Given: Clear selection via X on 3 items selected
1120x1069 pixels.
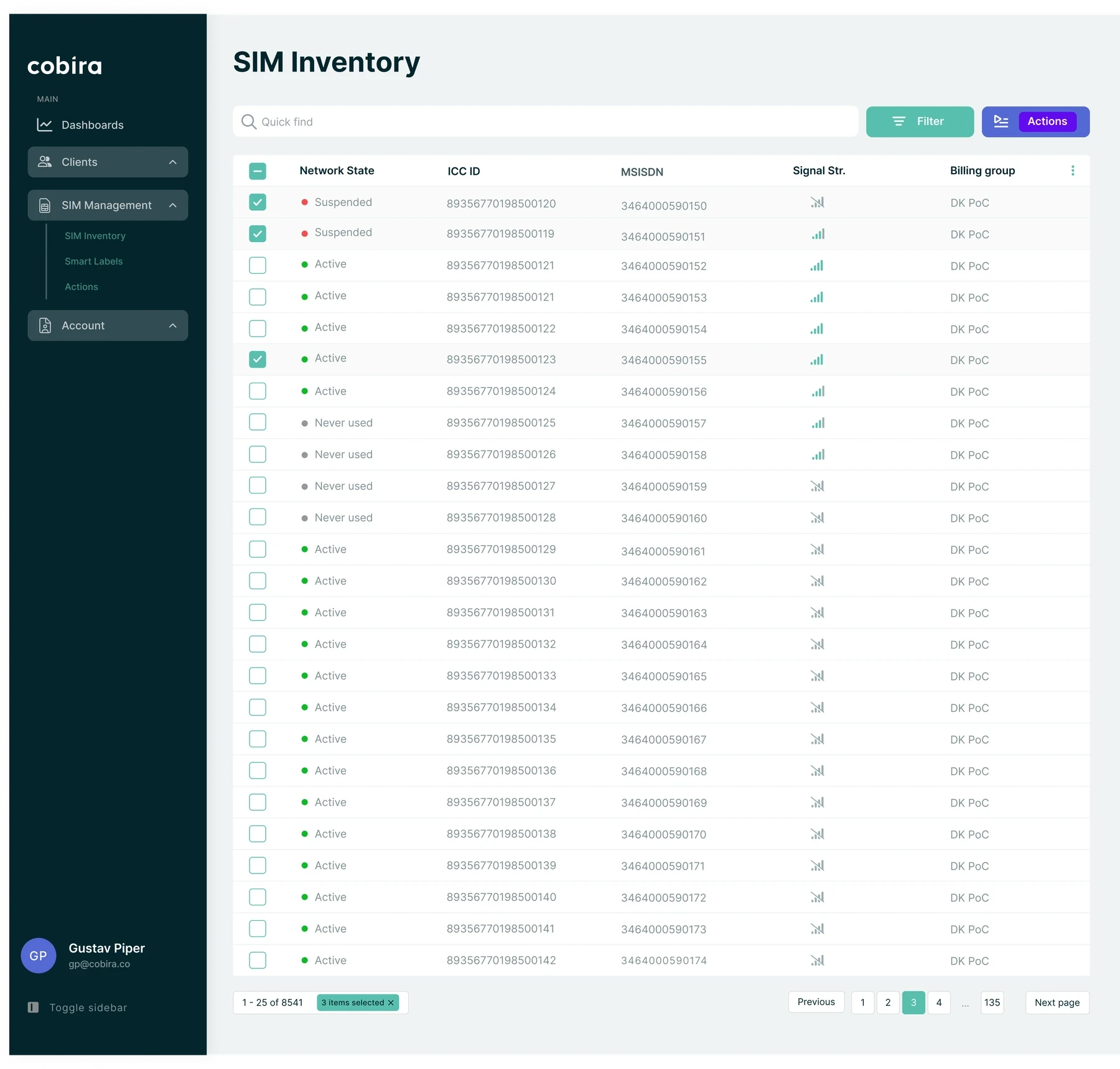Looking at the screenshot, I should coord(391,1002).
